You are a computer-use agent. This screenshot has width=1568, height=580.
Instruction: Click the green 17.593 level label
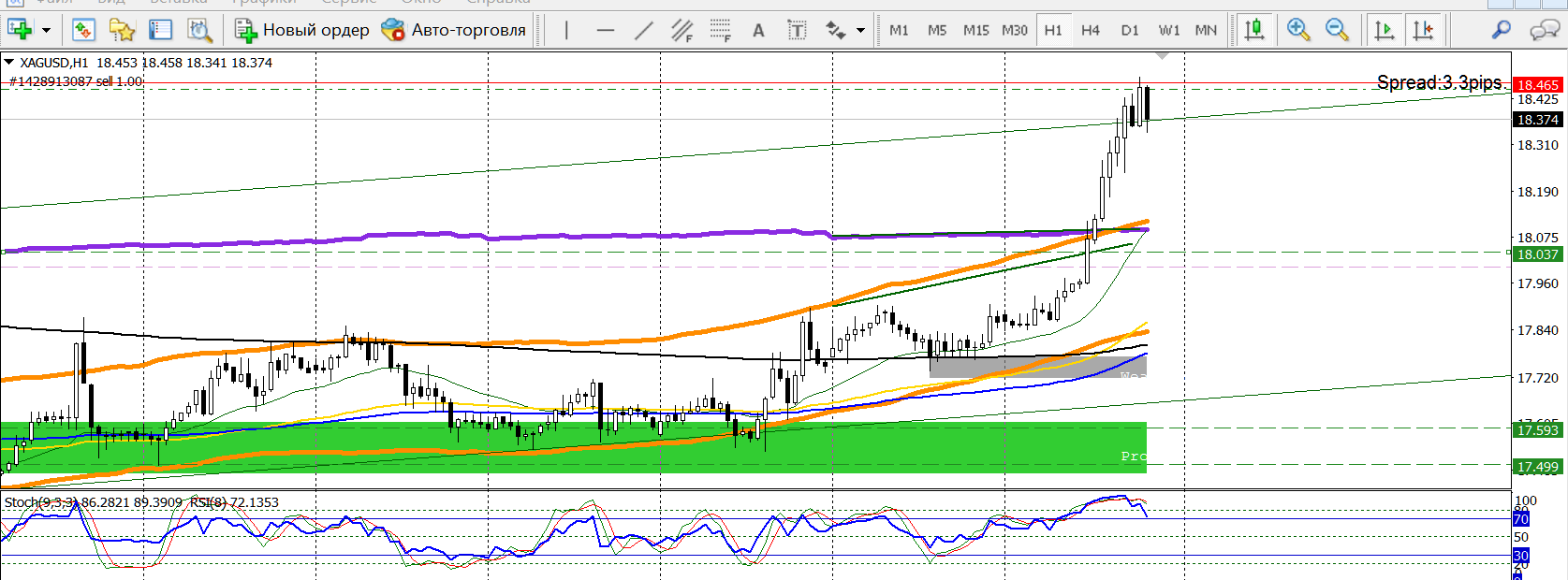click(x=1537, y=430)
